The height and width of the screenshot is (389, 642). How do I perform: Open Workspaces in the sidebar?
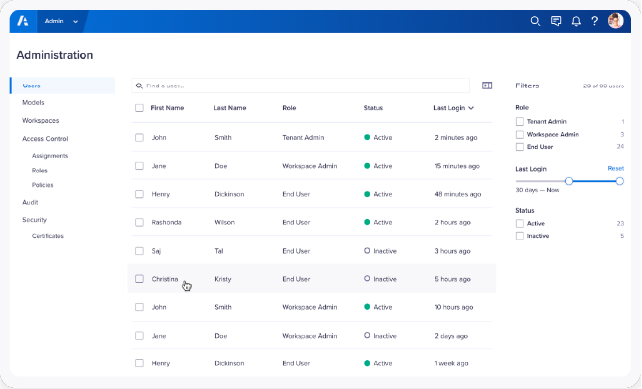point(41,120)
